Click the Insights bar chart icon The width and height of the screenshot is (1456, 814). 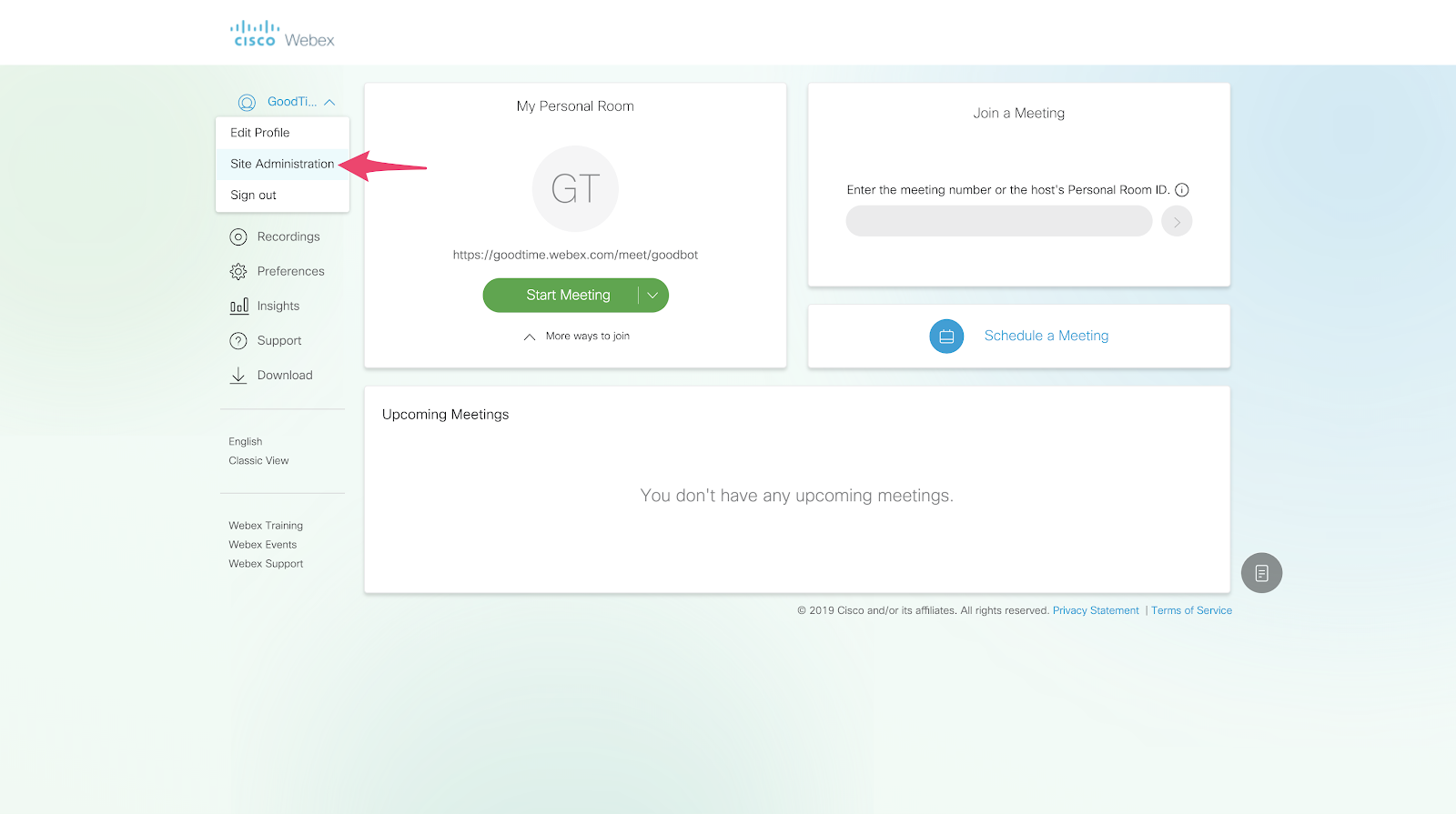(238, 307)
